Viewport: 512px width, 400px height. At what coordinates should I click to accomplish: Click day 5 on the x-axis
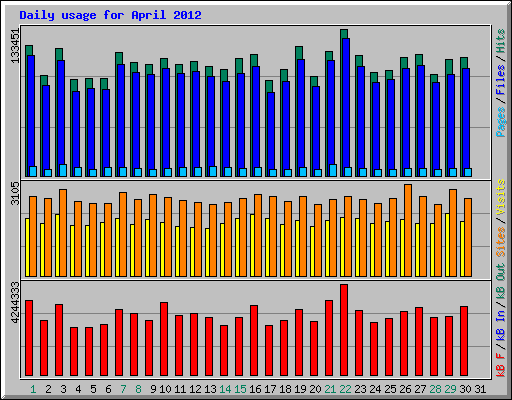[93, 389]
